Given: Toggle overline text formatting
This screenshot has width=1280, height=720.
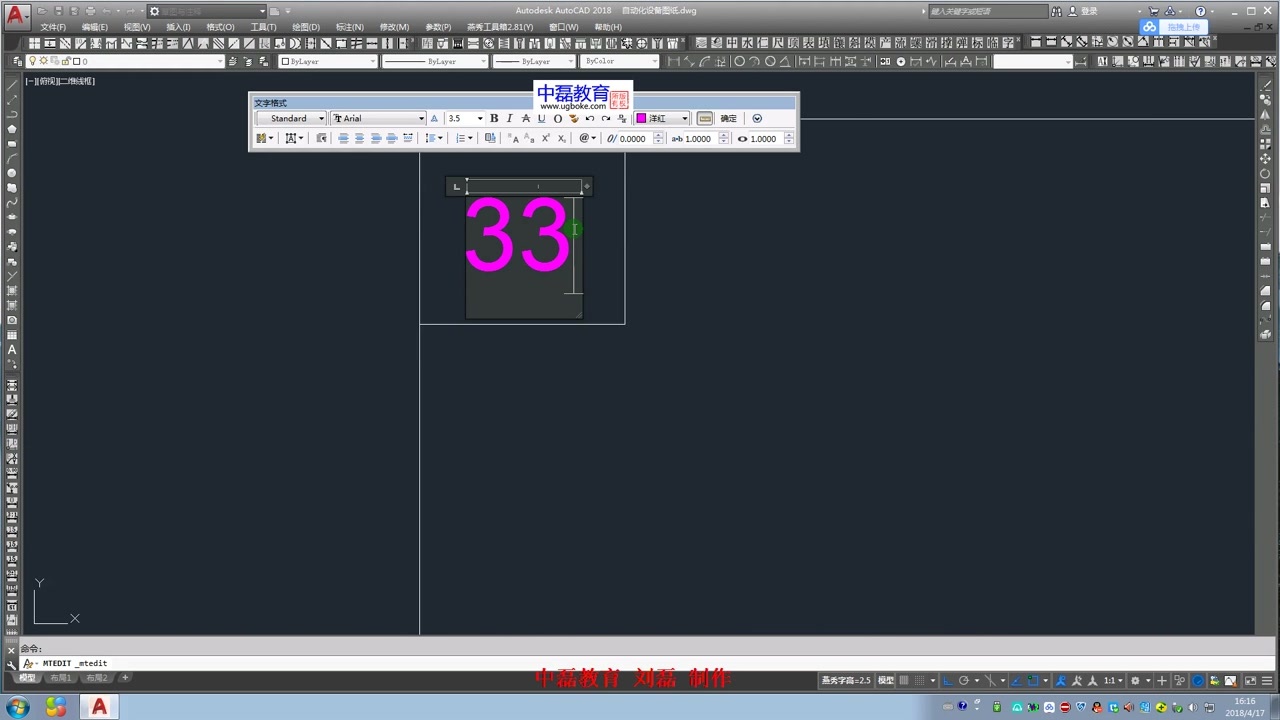Looking at the screenshot, I should click(558, 118).
